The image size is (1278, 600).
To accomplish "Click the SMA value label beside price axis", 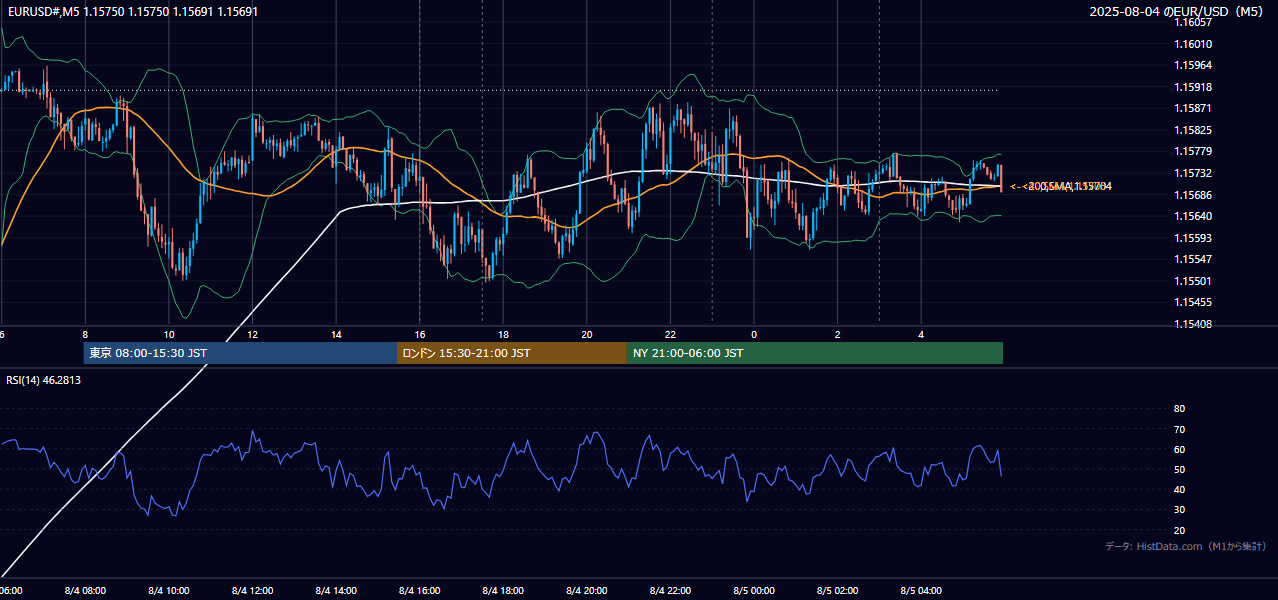I will [x=1062, y=186].
